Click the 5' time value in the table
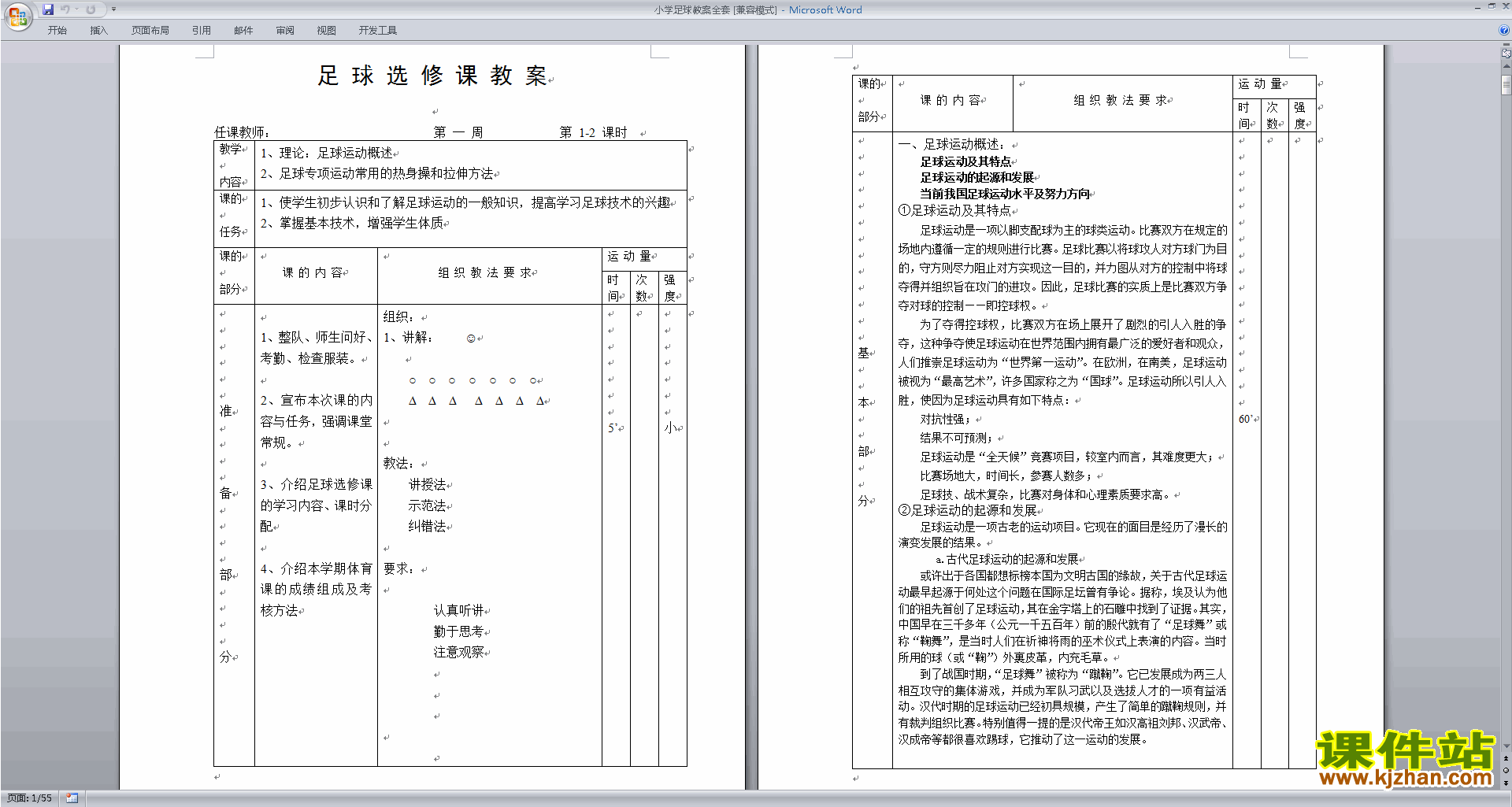Image resolution: width=1512 pixels, height=807 pixels. click(612, 428)
